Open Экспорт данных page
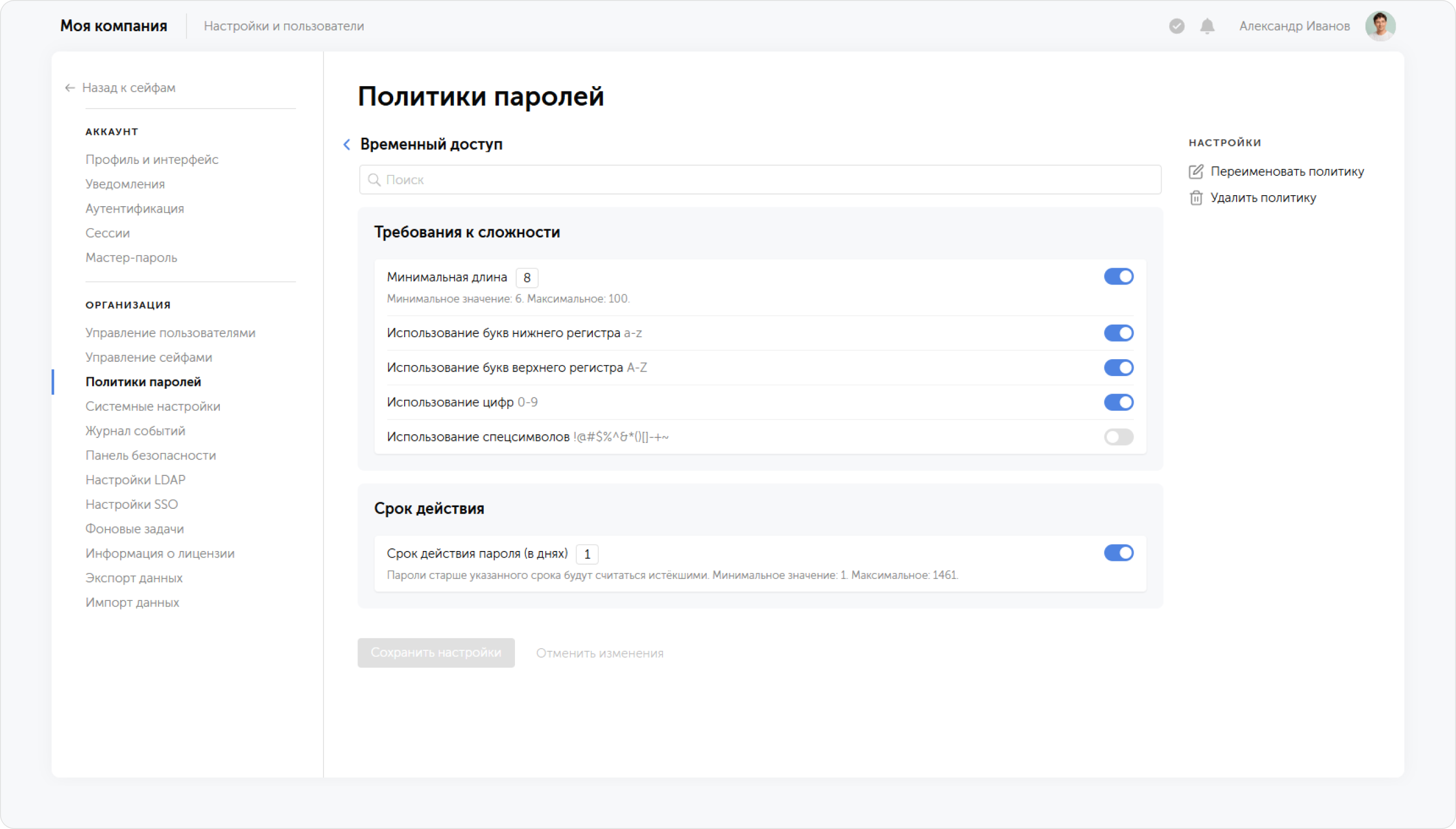The height and width of the screenshot is (829, 1456). [x=134, y=577]
